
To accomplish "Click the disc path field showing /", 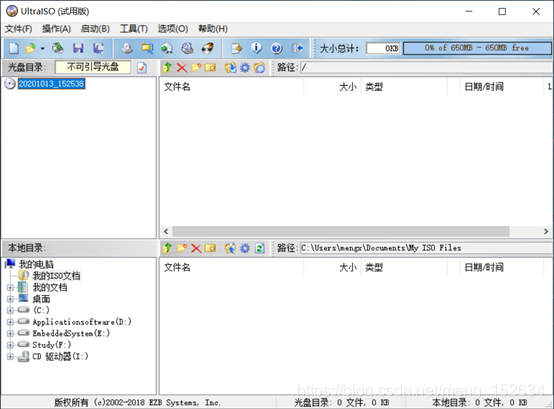I will (426, 67).
